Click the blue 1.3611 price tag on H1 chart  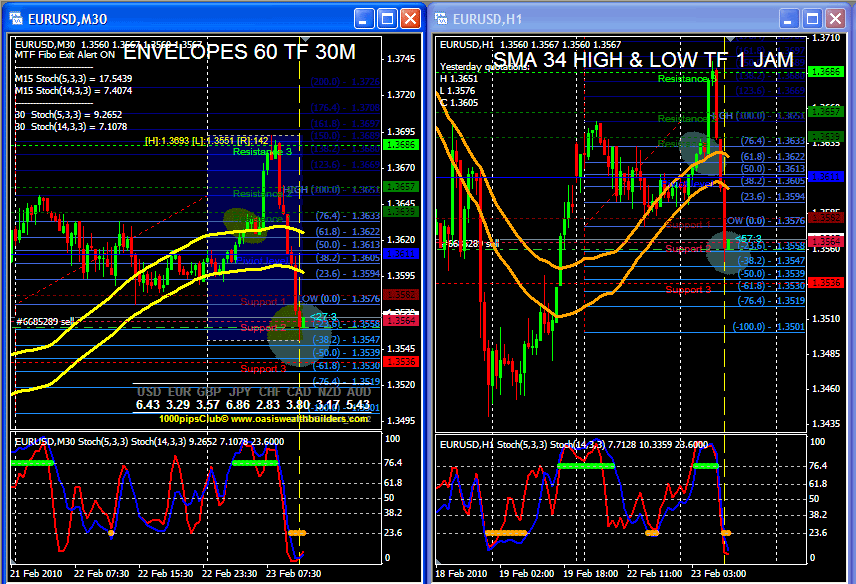point(826,177)
